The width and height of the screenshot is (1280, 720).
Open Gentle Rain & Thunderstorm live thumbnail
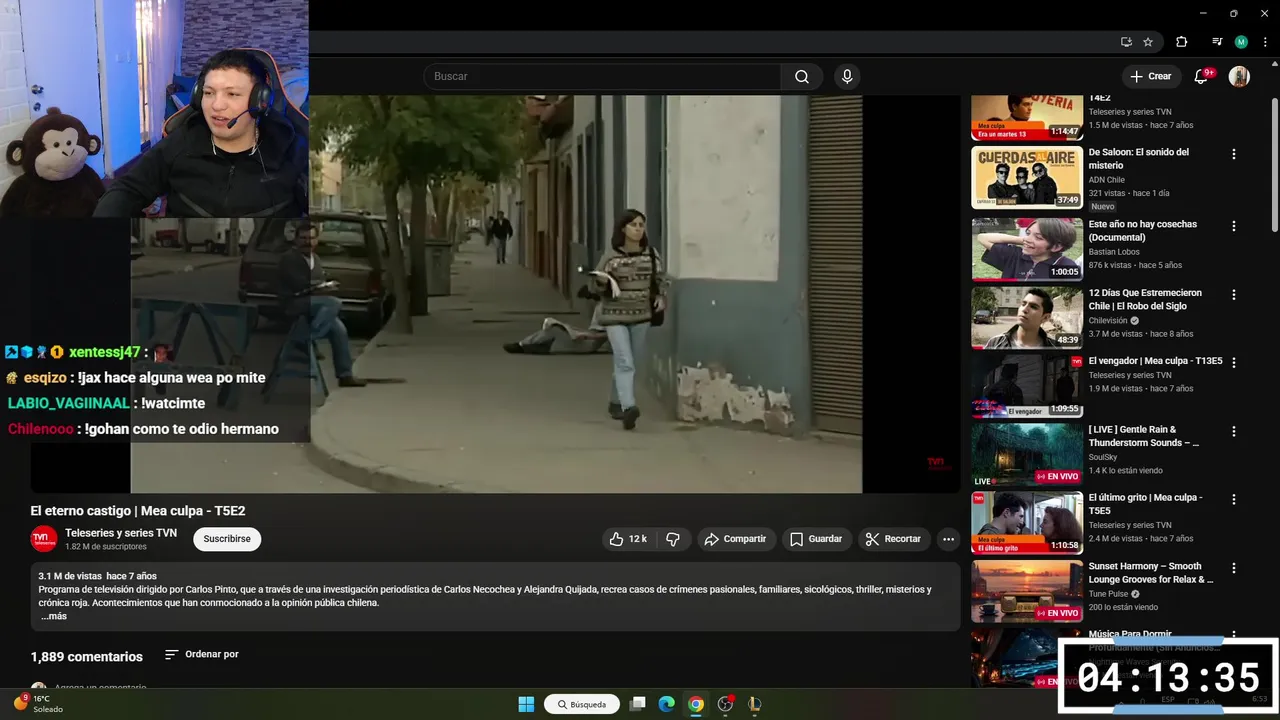1027,455
